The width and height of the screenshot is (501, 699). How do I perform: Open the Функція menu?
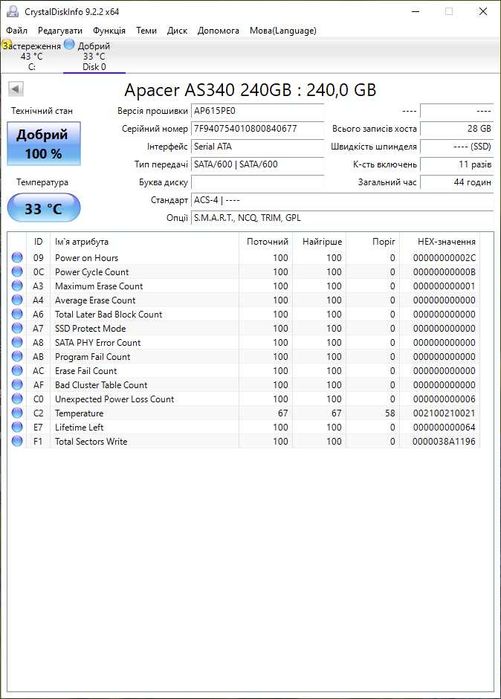109,30
